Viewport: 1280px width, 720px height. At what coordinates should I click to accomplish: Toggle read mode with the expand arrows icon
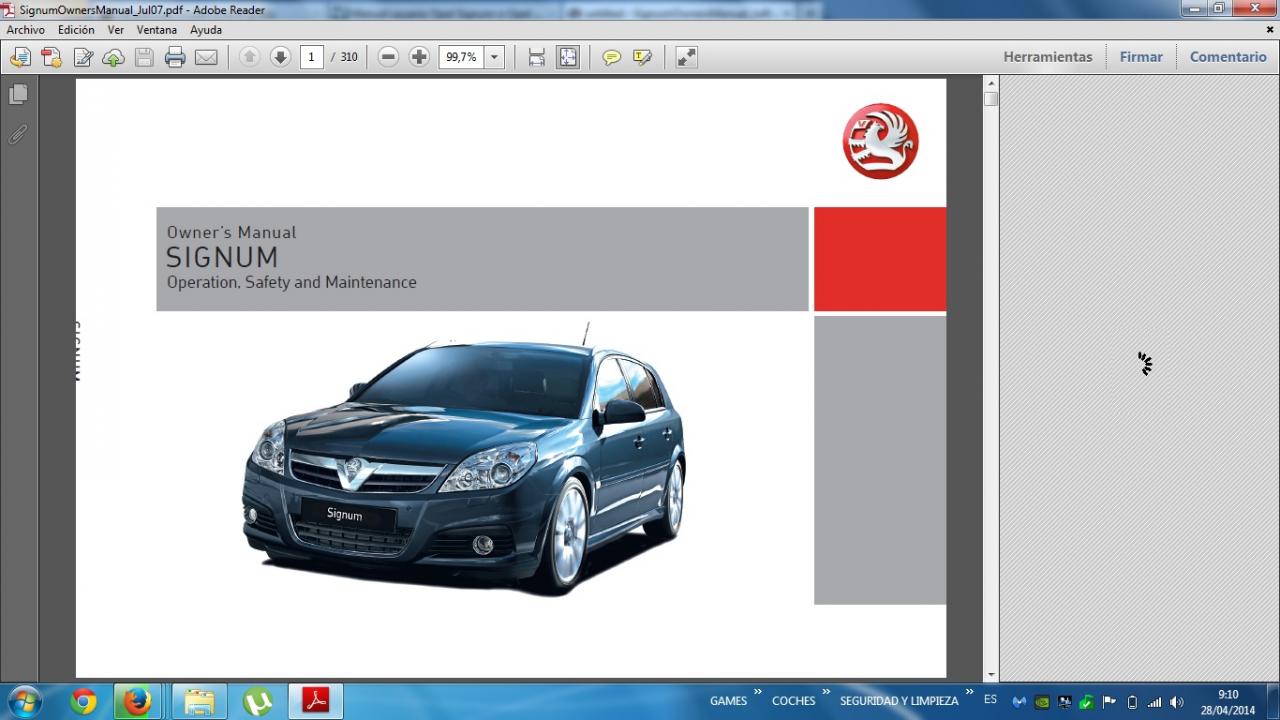[686, 57]
